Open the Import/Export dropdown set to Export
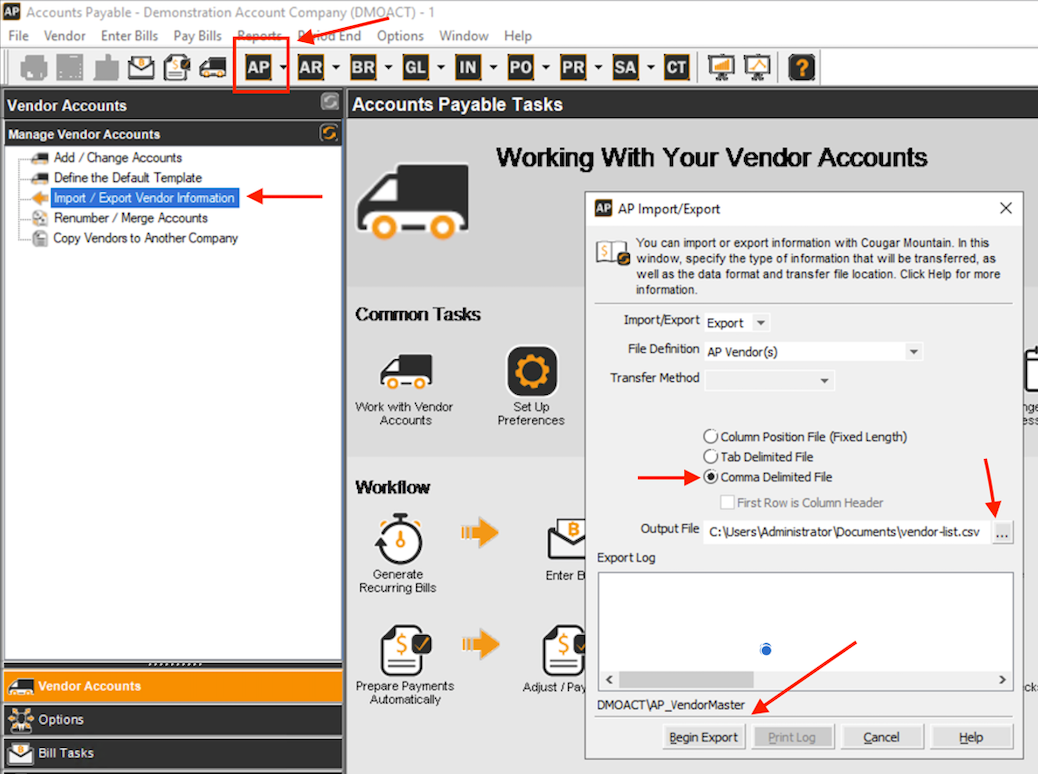 click(737, 323)
